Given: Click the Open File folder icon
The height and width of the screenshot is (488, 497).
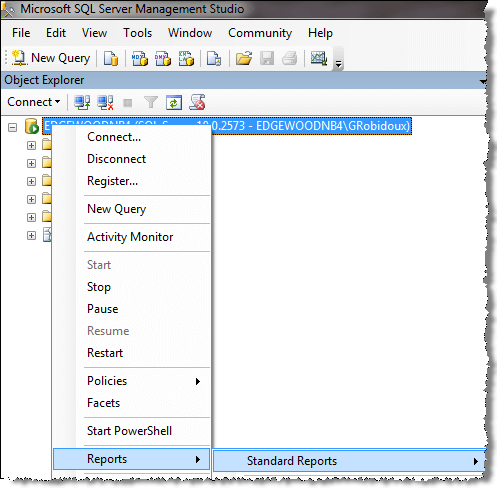Looking at the screenshot, I should [244, 58].
